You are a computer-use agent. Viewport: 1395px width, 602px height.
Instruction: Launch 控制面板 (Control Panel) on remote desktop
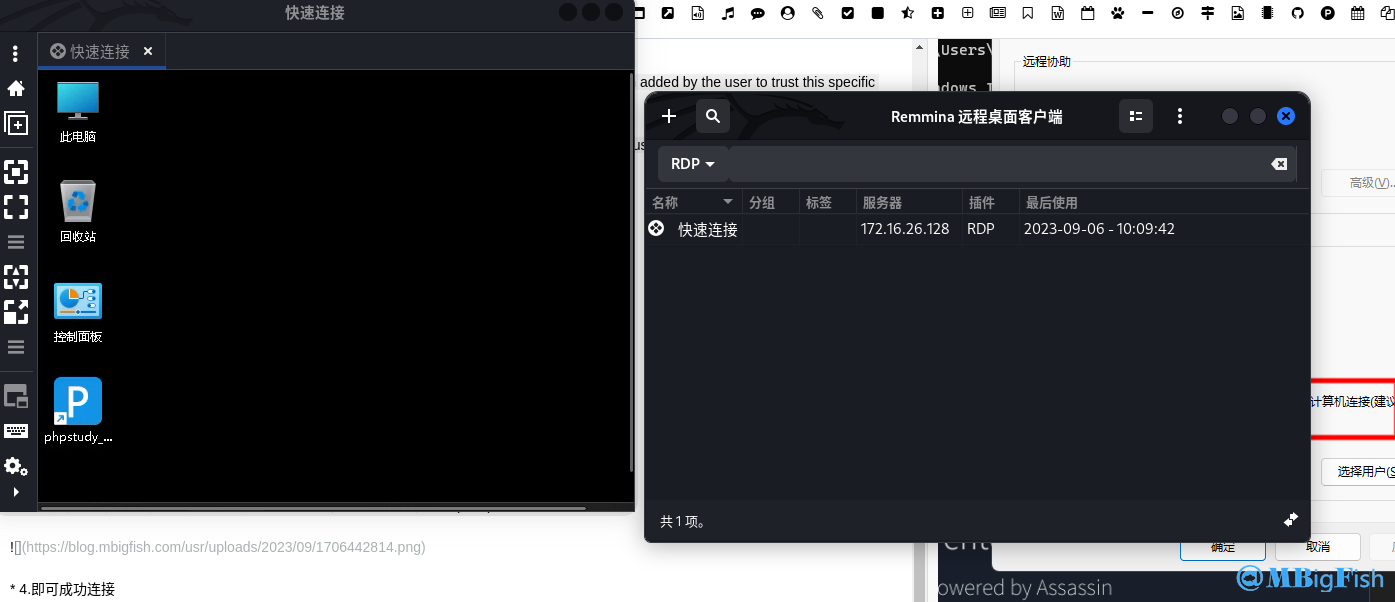[77, 310]
